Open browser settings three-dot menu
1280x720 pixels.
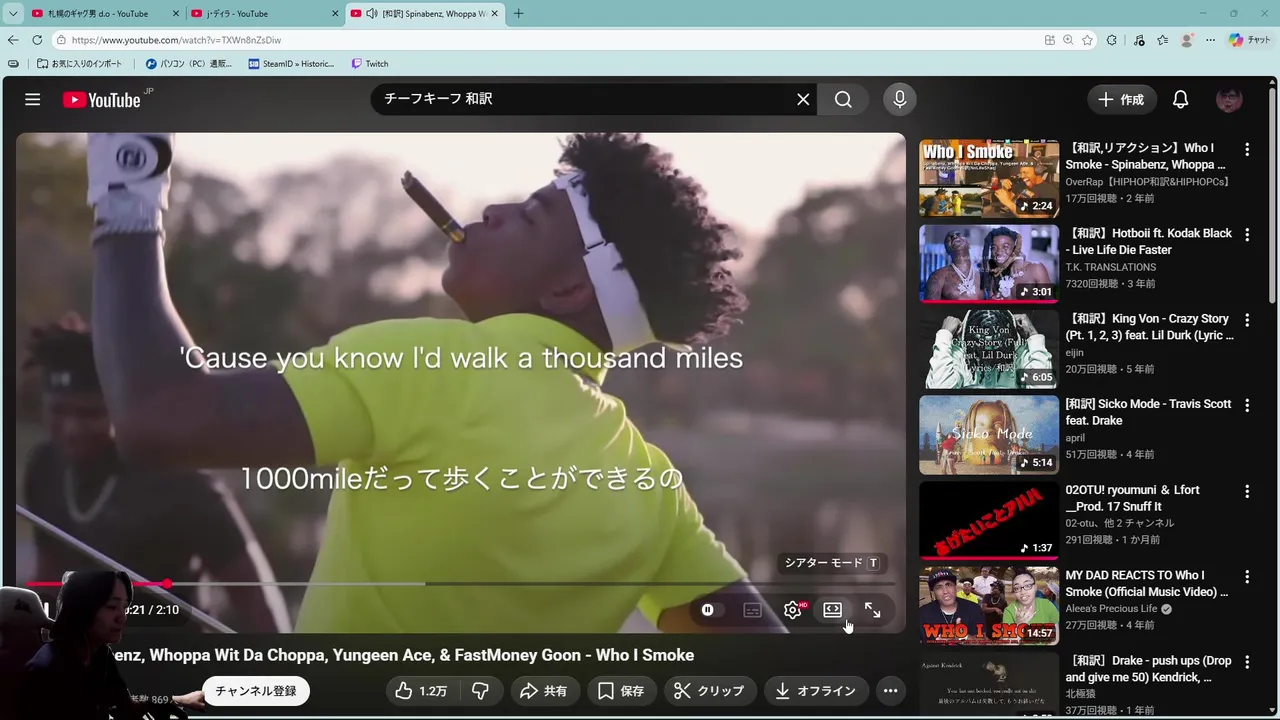click(1211, 40)
